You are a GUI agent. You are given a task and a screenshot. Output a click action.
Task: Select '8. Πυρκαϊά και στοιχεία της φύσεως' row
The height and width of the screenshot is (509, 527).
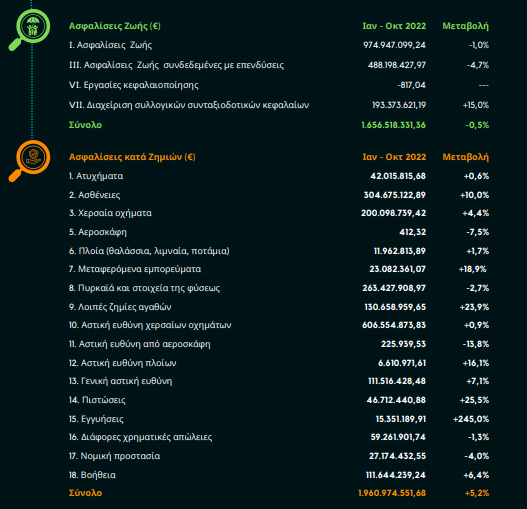[x=145, y=288]
